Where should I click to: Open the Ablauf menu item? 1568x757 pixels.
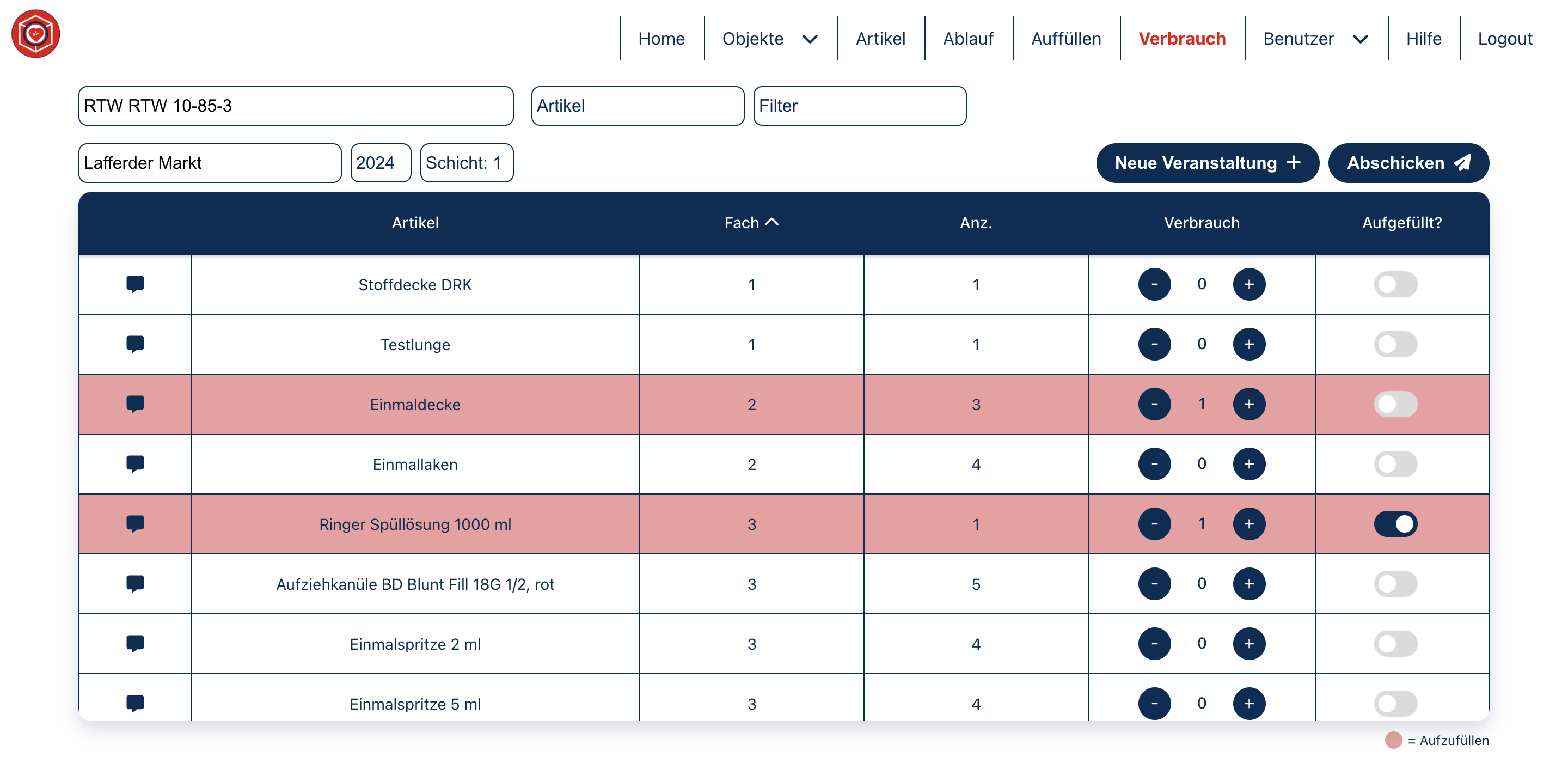(967, 38)
